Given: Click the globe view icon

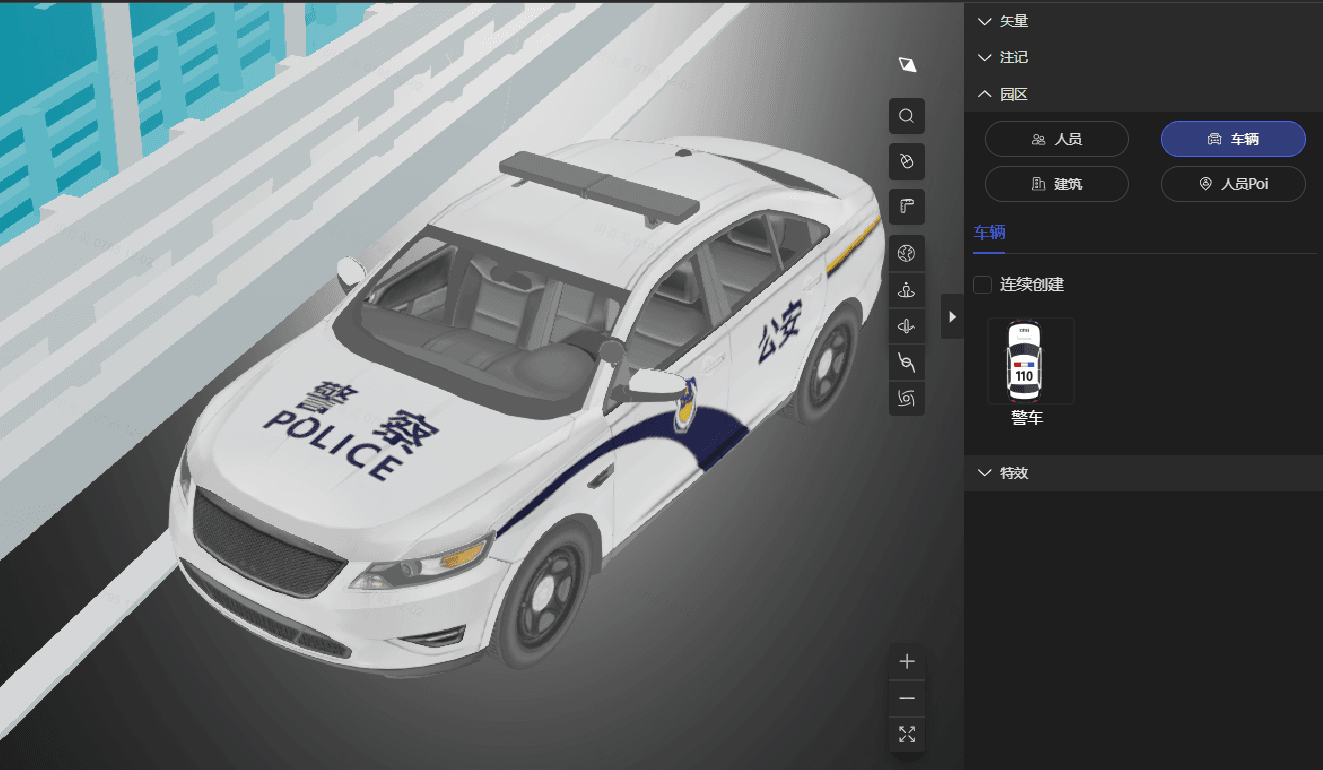Looking at the screenshot, I should point(907,254).
